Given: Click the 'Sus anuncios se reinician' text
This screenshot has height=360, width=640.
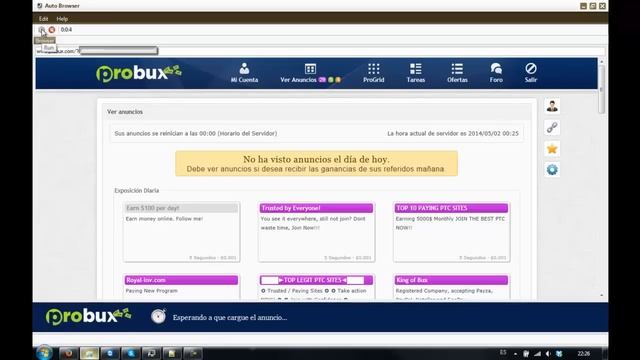Looking at the screenshot, I should click(196, 133).
